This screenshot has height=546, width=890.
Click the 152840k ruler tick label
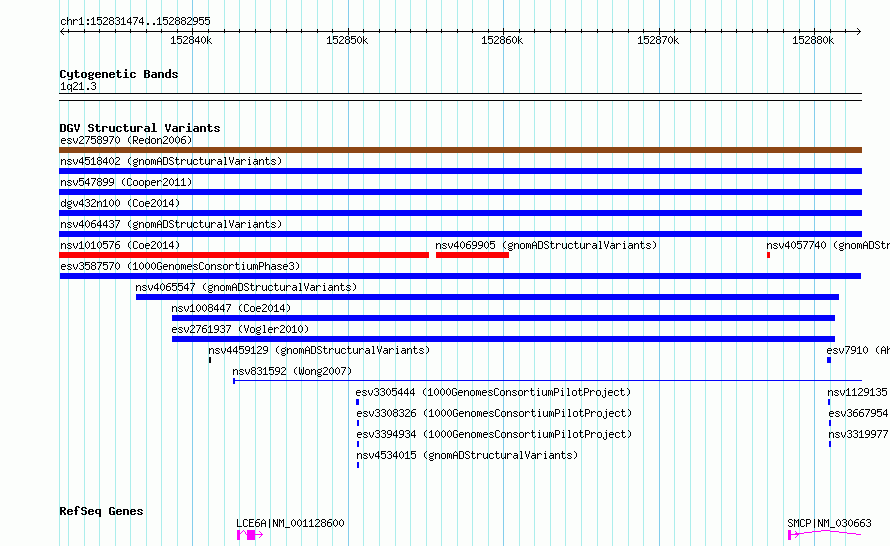coord(191,40)
